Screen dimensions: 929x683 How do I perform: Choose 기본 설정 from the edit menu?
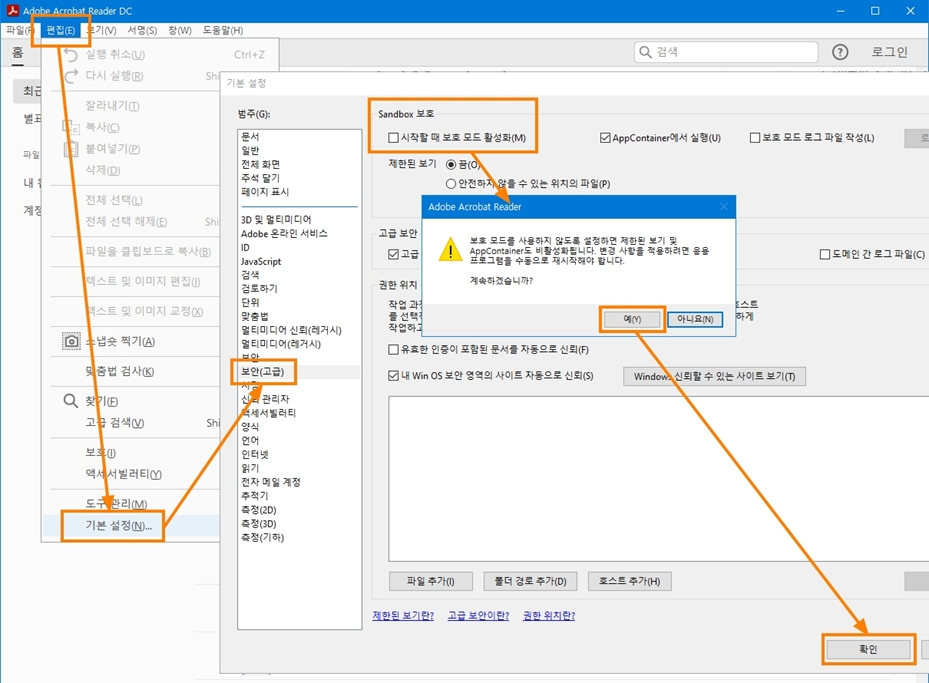(x=118, y=526)
